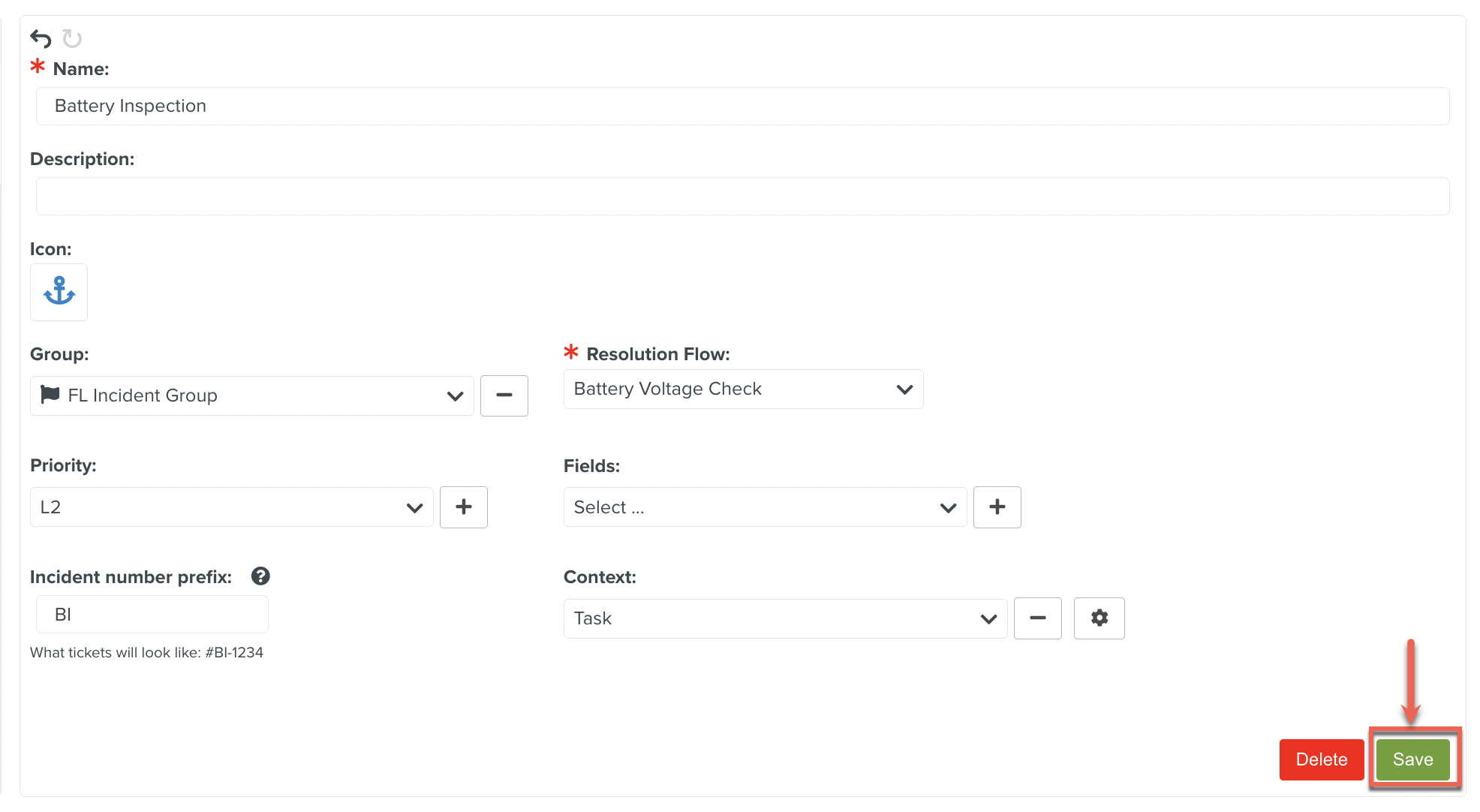Add a field with plus button

click(997, 507)
